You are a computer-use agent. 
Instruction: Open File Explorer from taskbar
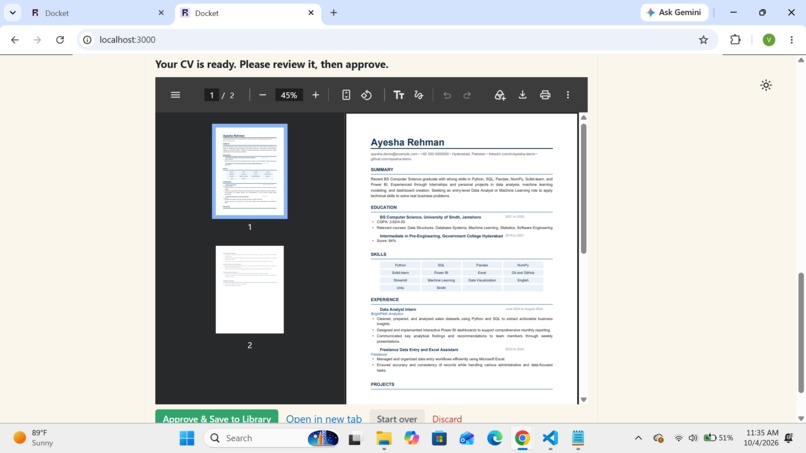coord(383,438)
